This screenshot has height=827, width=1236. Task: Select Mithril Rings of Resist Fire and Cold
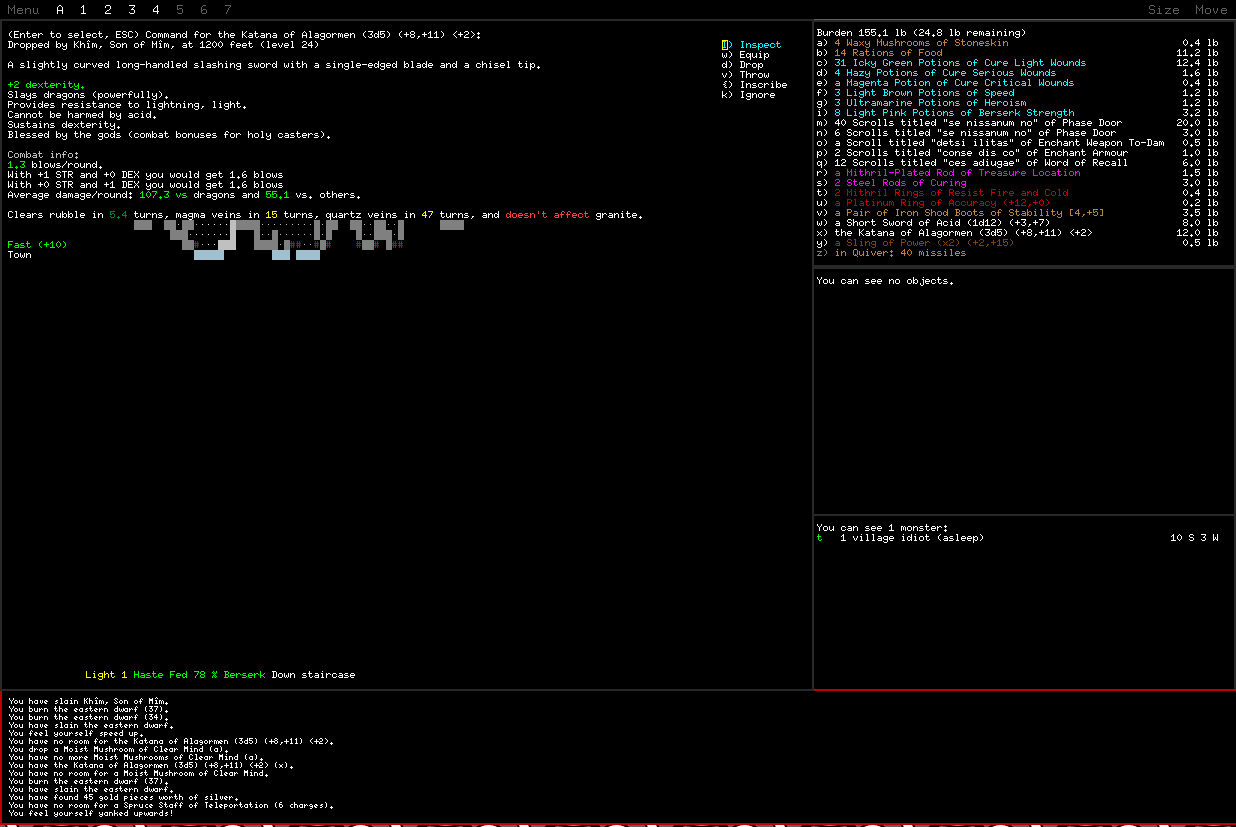tap(1017, 193)
